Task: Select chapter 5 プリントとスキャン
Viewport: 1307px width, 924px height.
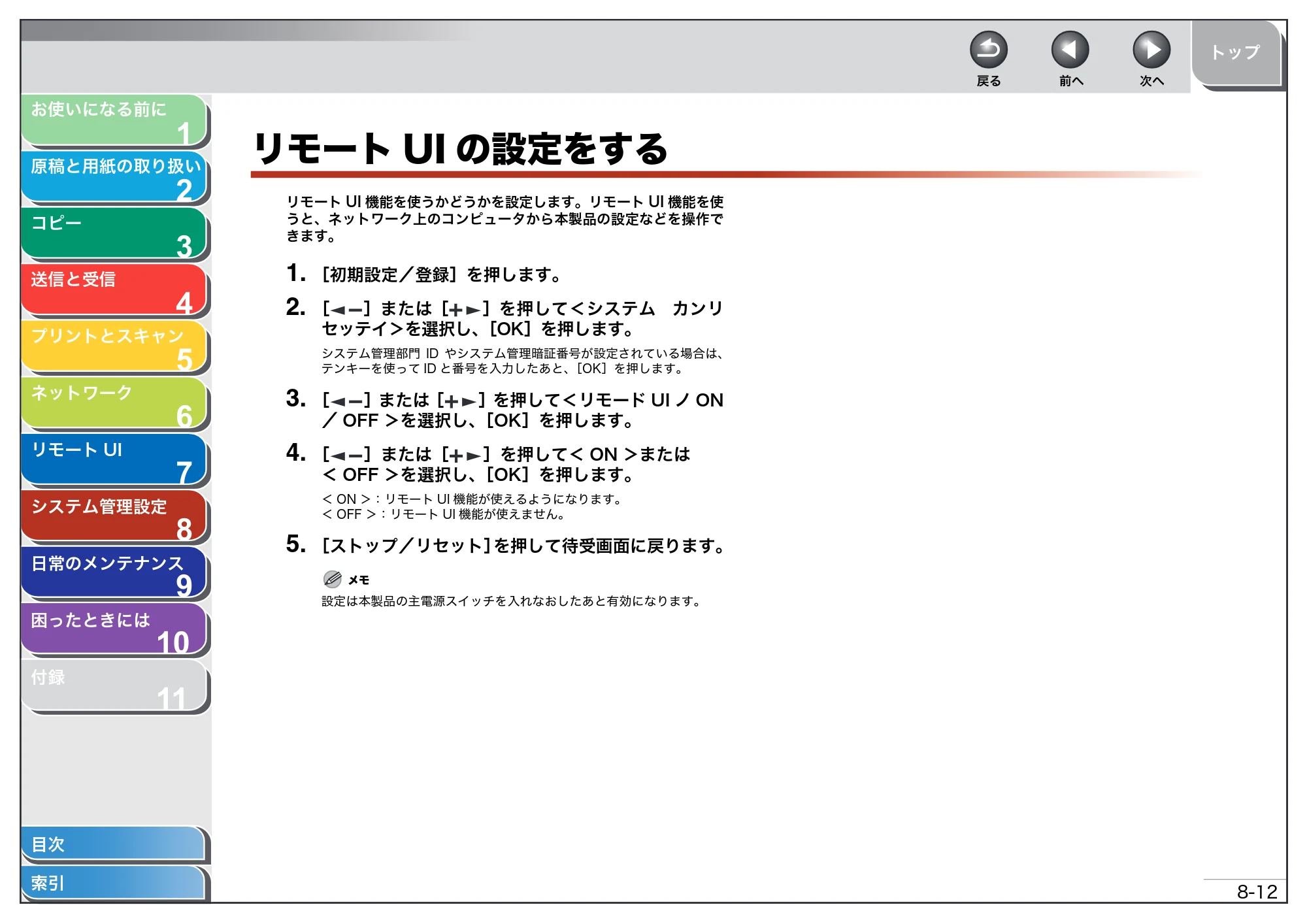Action: (114, 347)
